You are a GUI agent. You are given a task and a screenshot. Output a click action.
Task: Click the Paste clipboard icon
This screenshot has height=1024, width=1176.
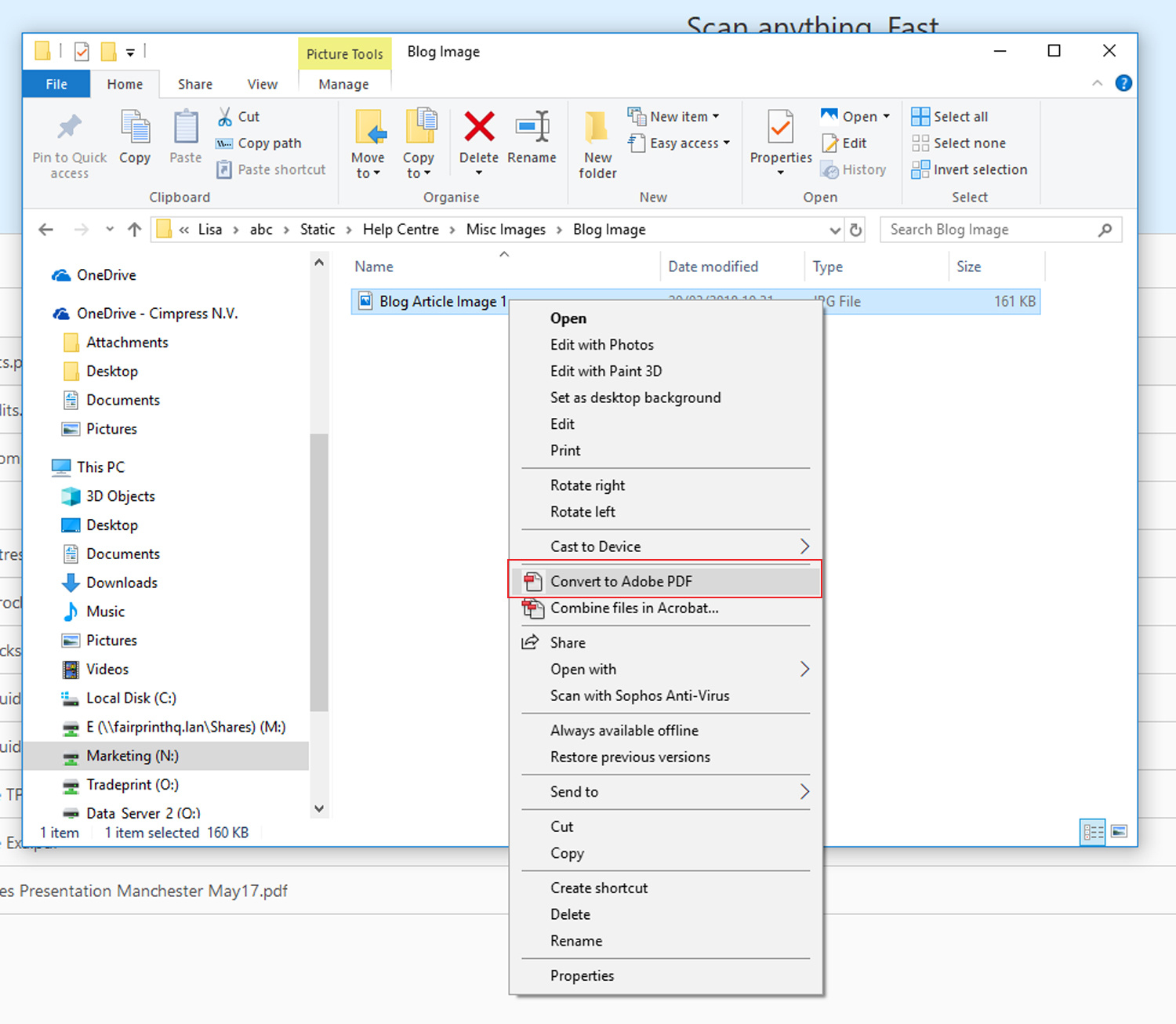coord(186,127)
